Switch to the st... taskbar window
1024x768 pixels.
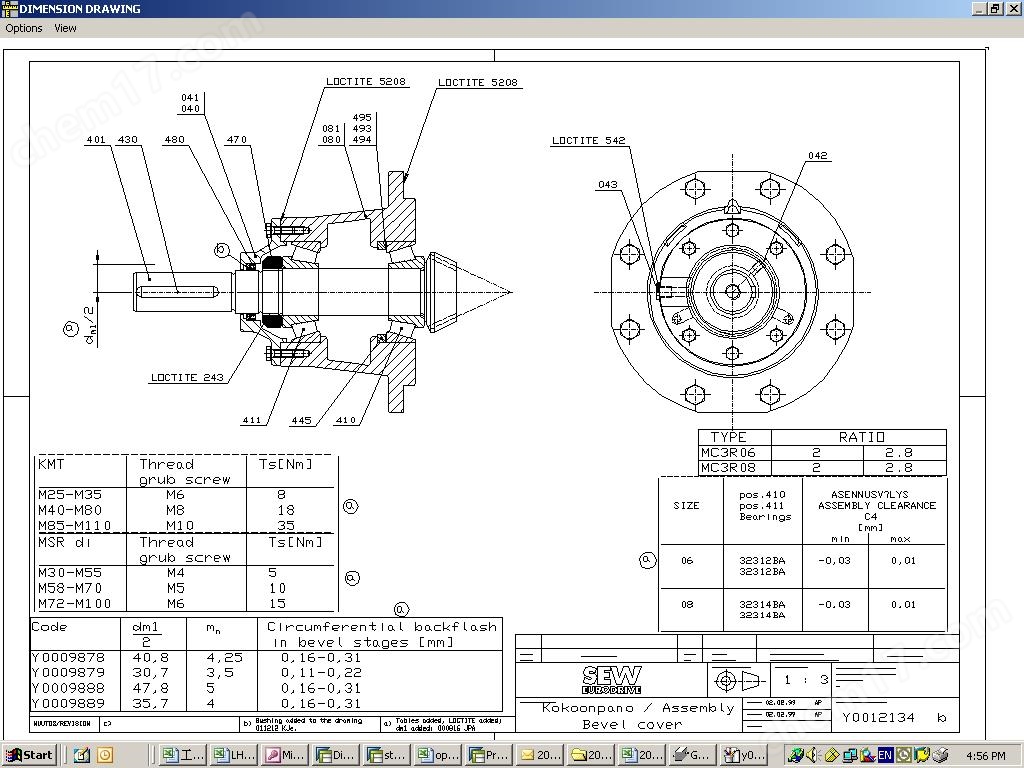[387, 754]
